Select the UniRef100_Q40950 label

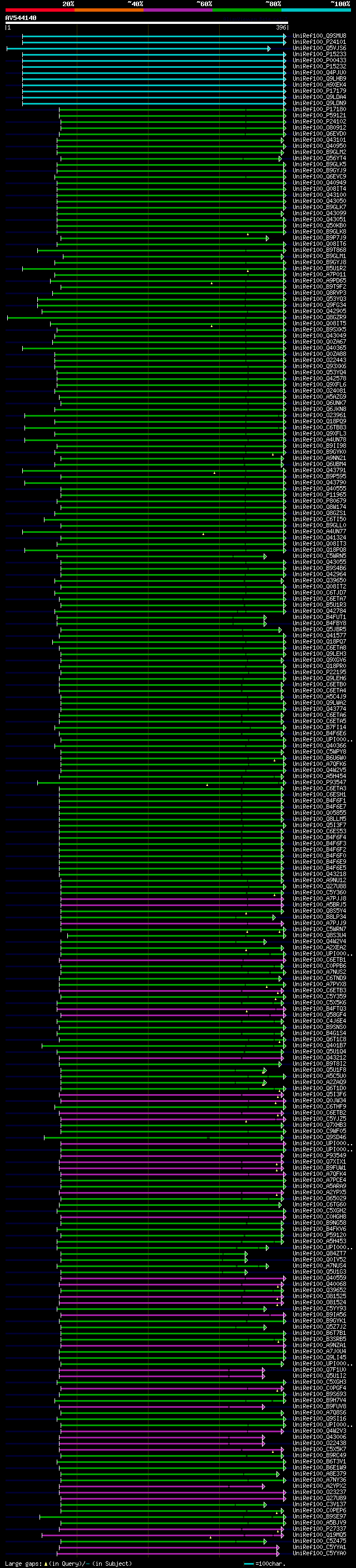tap(319, 146)
